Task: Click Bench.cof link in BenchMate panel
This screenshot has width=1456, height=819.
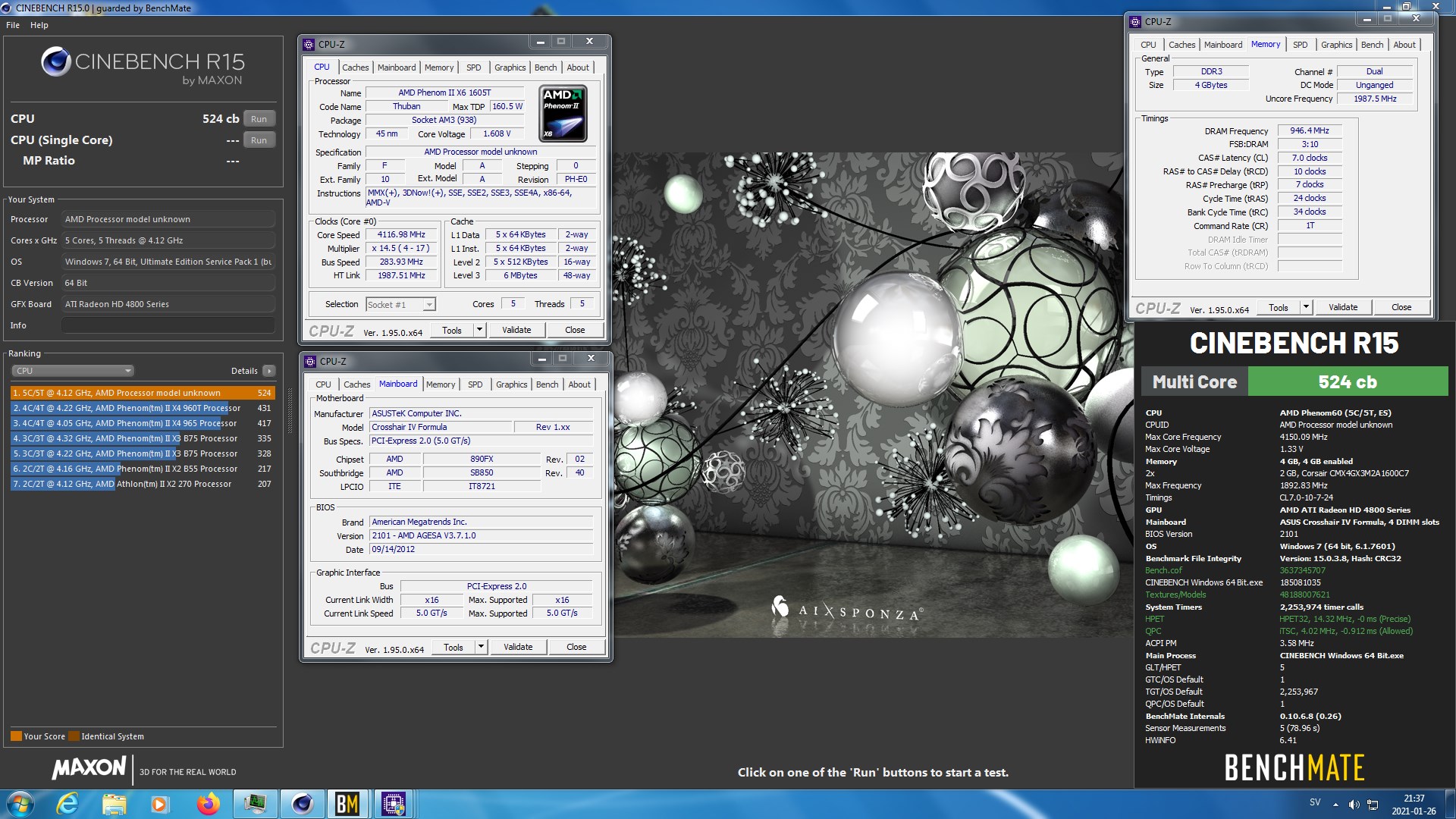Action: pos(1163,570)
